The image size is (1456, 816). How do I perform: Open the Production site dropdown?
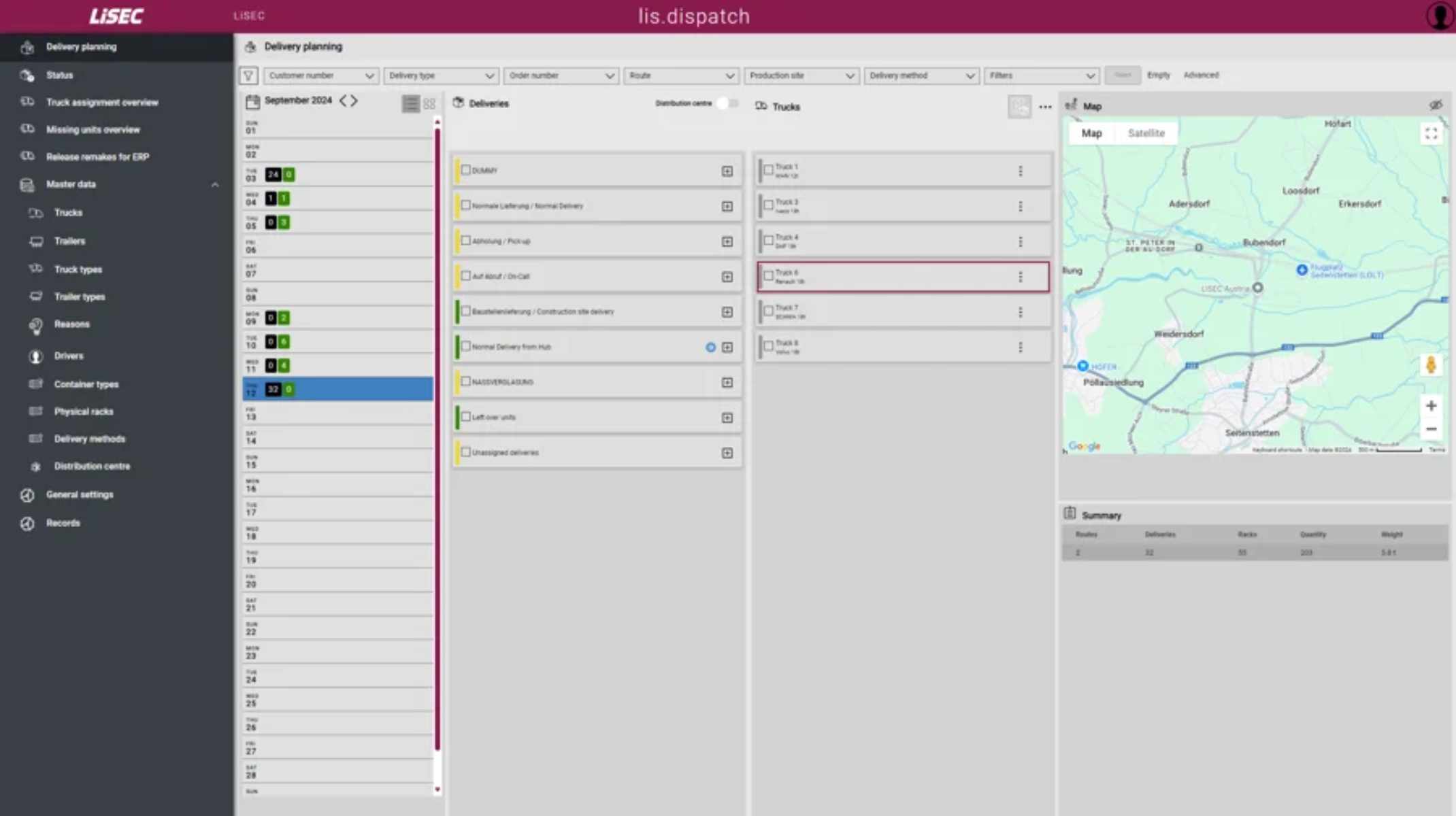pyautogui.click(x=801, y=75)
